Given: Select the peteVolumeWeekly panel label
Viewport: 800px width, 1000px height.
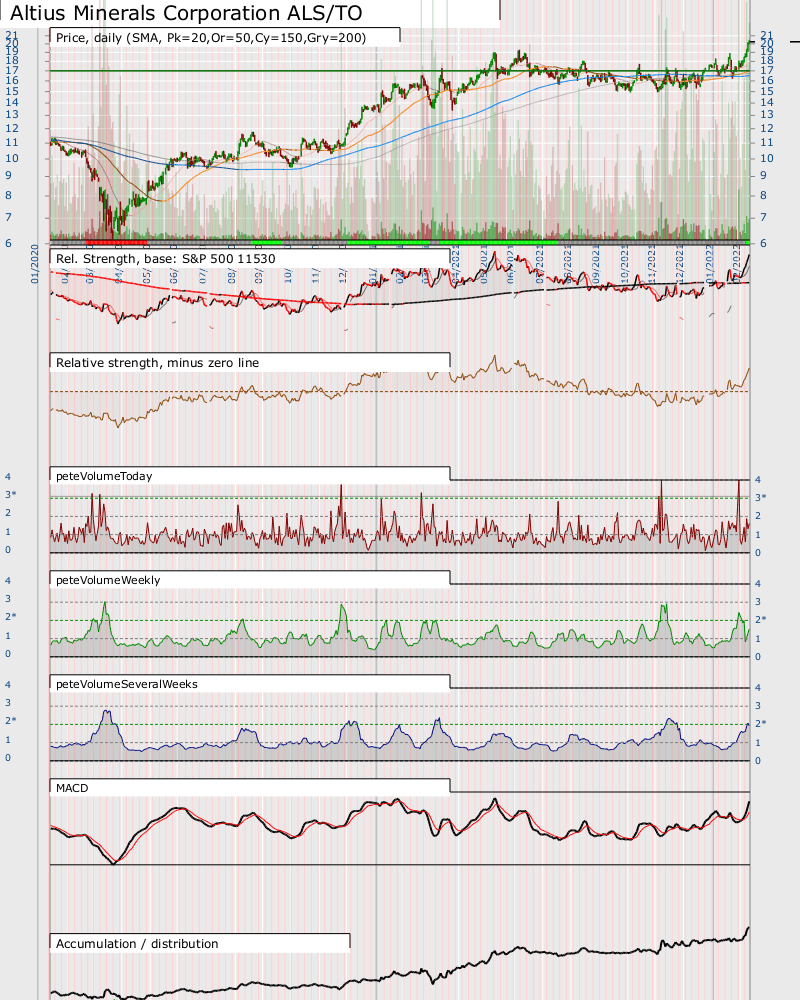Looking at the screenshot, I should click(108, 580).
